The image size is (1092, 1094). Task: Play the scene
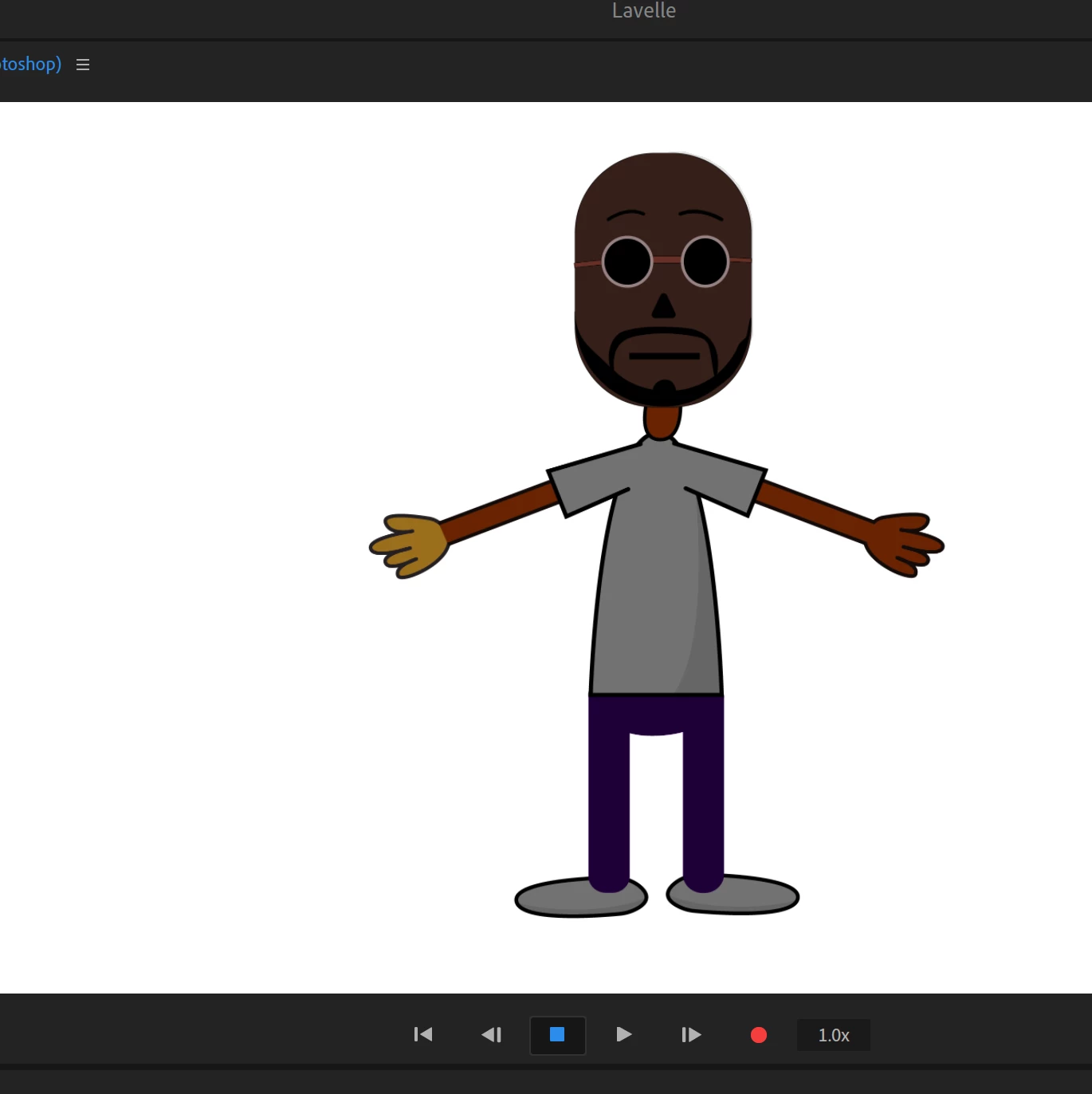pos(624,1034)
